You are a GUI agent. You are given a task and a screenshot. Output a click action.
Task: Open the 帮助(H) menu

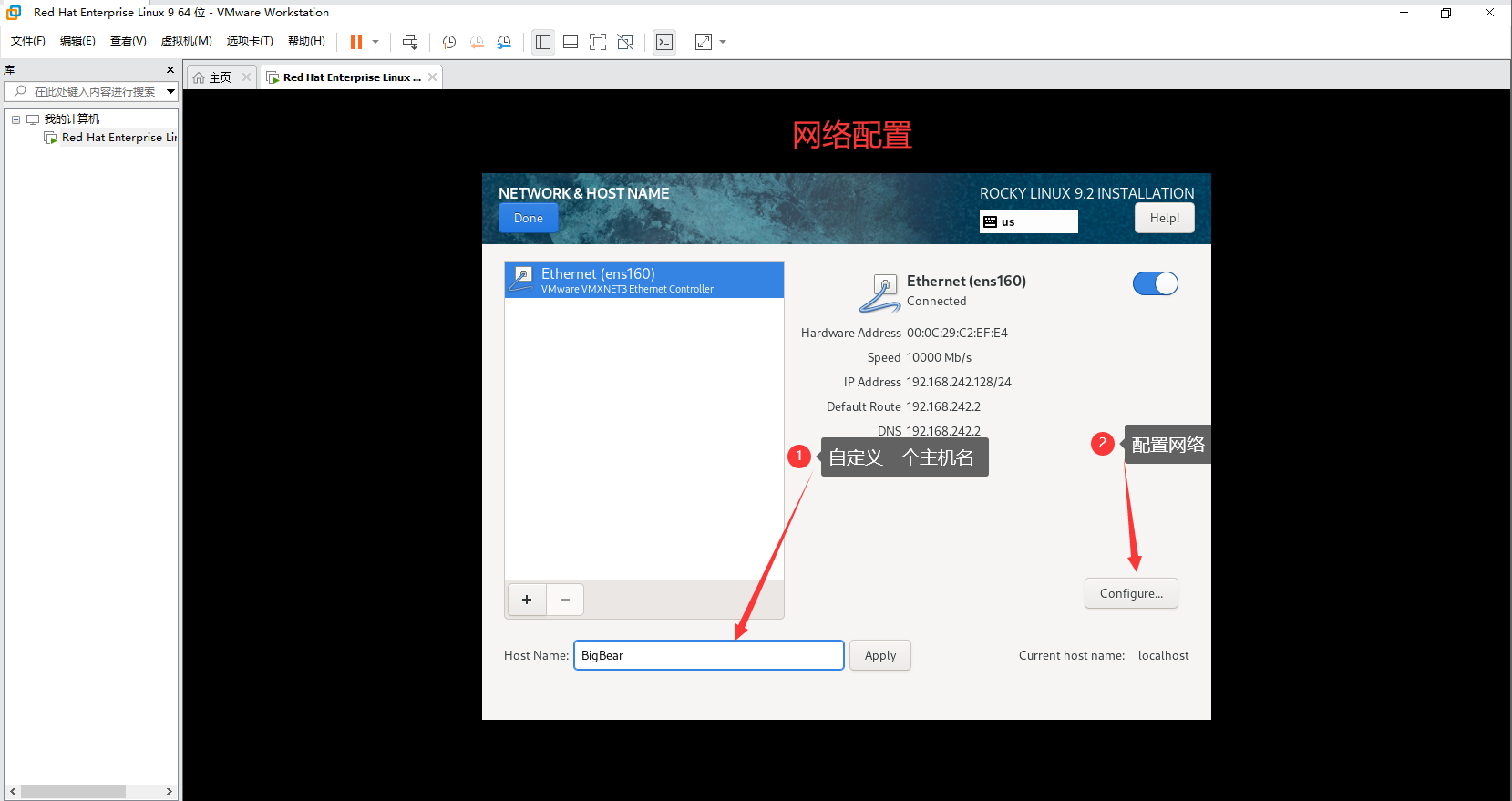coord(306,41)
